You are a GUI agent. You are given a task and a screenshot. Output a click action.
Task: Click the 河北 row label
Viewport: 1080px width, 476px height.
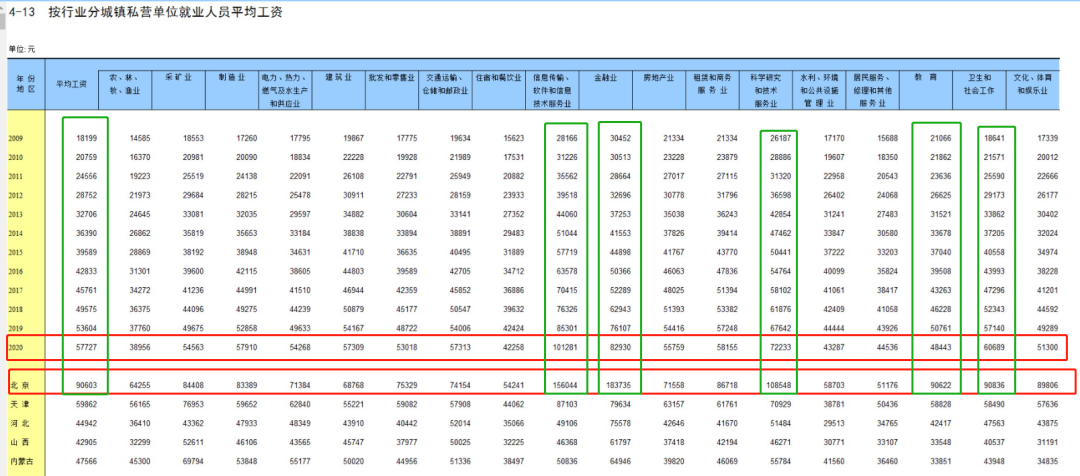(x=19, y=424)
